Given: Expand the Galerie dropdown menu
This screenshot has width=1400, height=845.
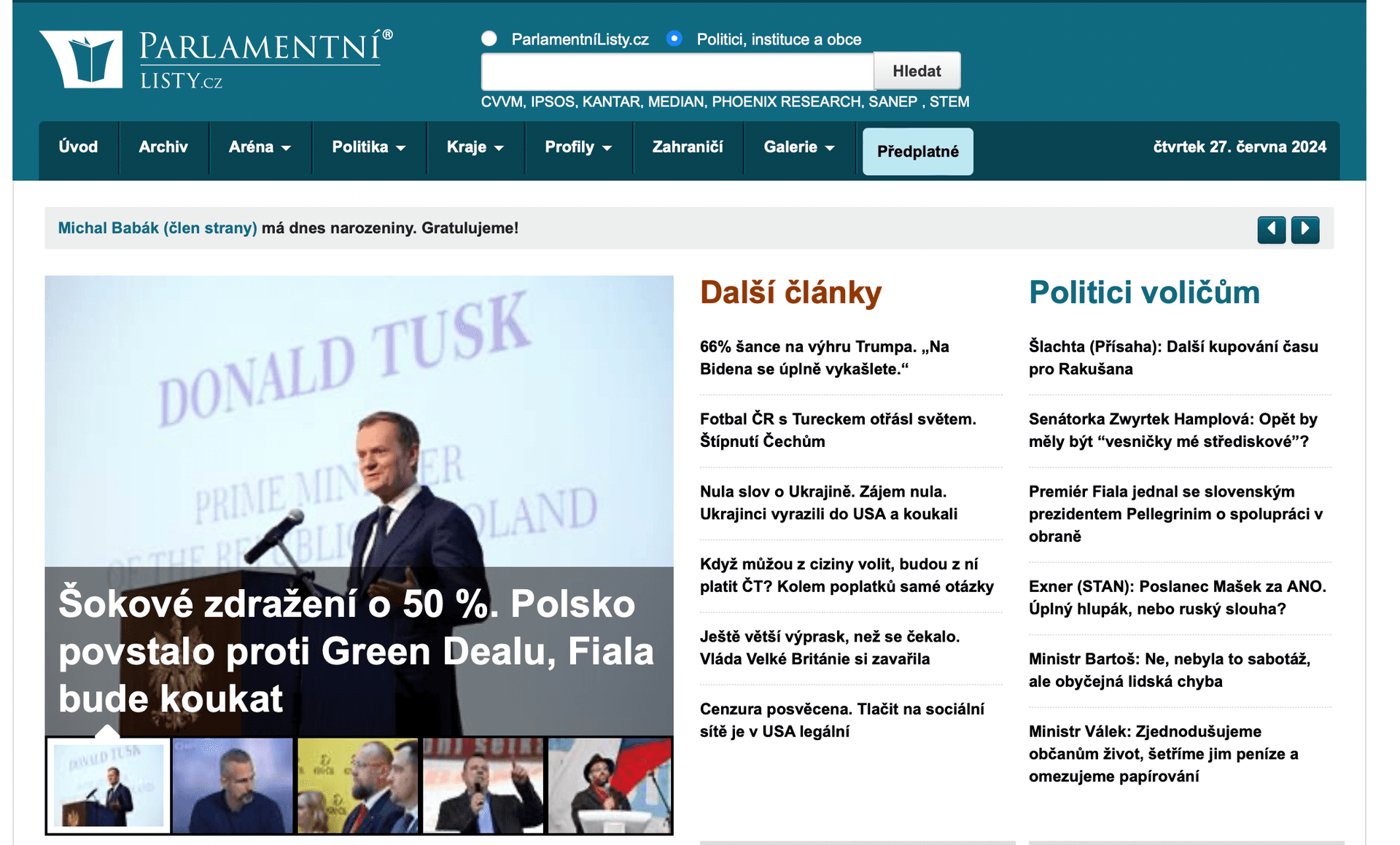Looking at the screenshot, I should click(x=799, y=147).
